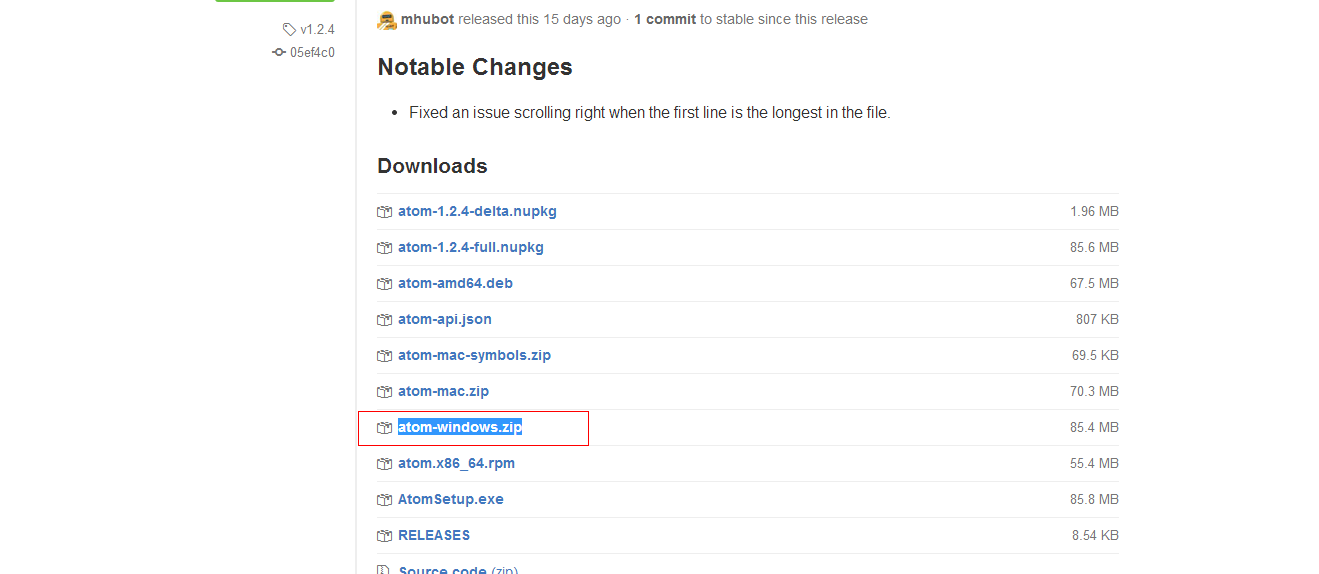Click the tag icon next to v1.2.4

tap(289, 30)
